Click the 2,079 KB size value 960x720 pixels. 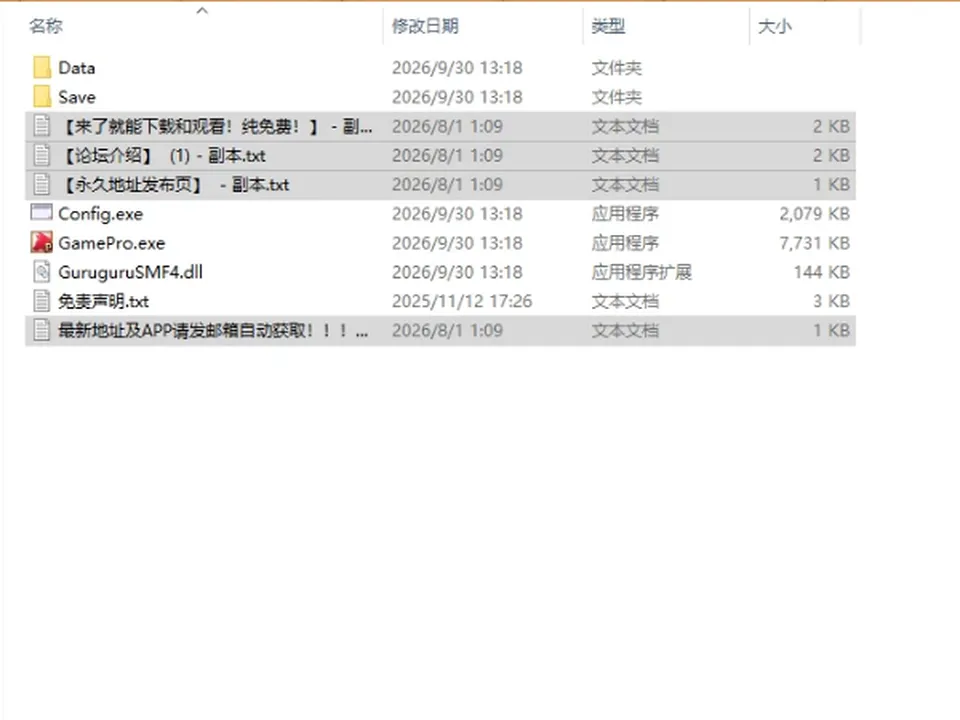[814, 214]
